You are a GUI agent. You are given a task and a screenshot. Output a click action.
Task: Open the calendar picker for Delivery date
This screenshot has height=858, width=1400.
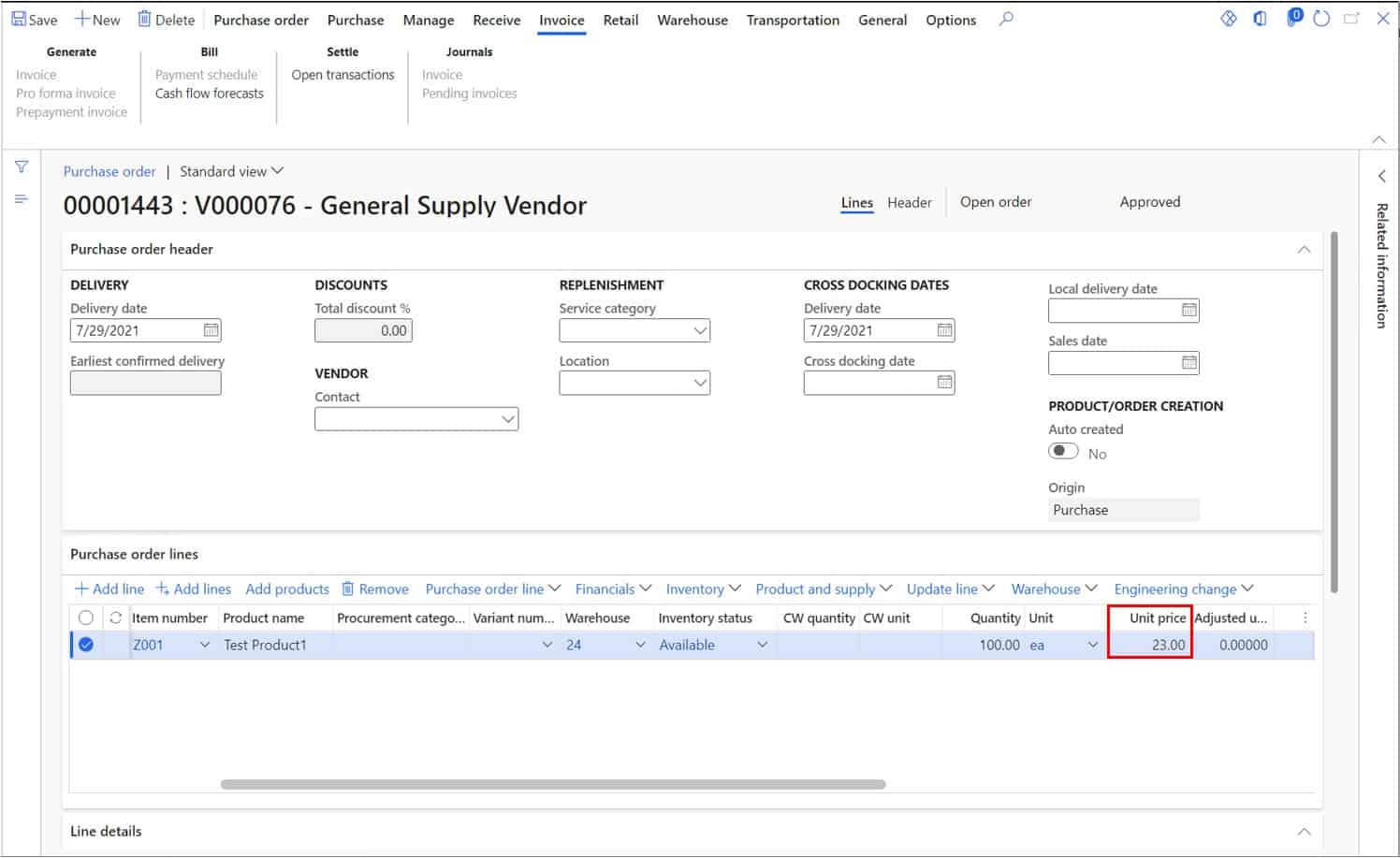[x=210, y=329]
